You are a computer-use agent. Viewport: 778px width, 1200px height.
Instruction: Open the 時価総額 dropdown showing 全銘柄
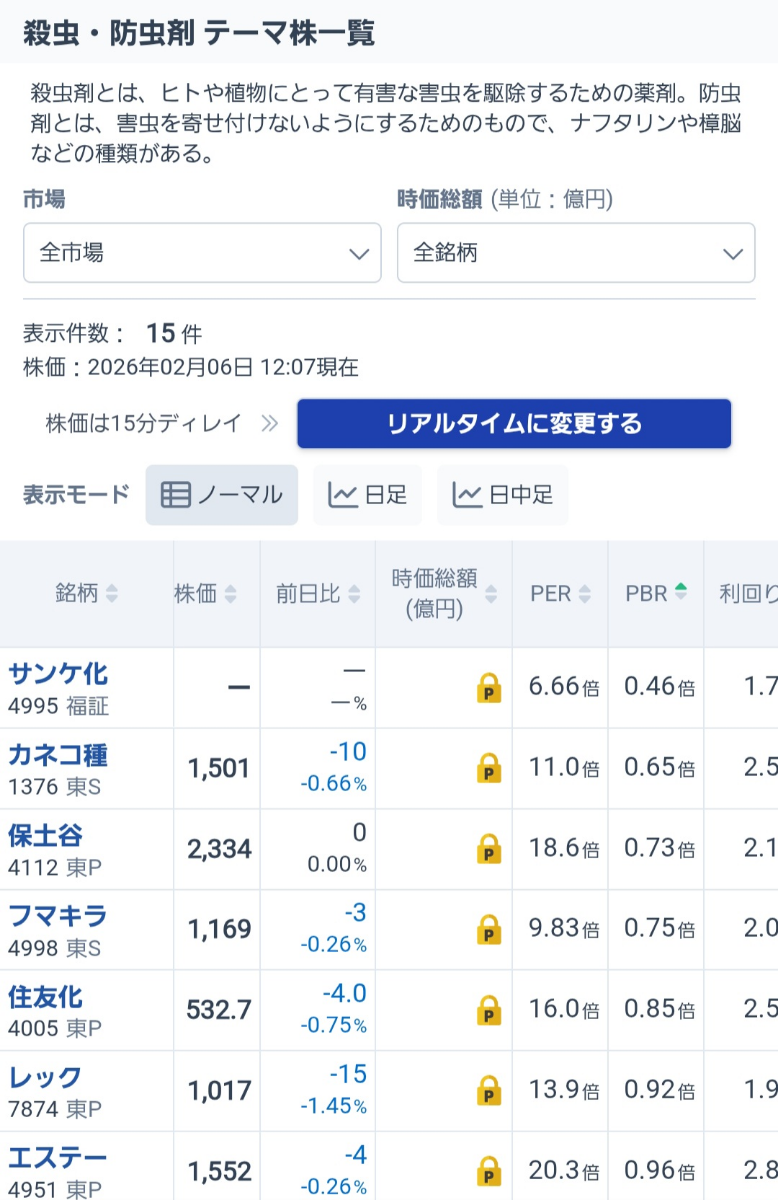pos(577,253)
